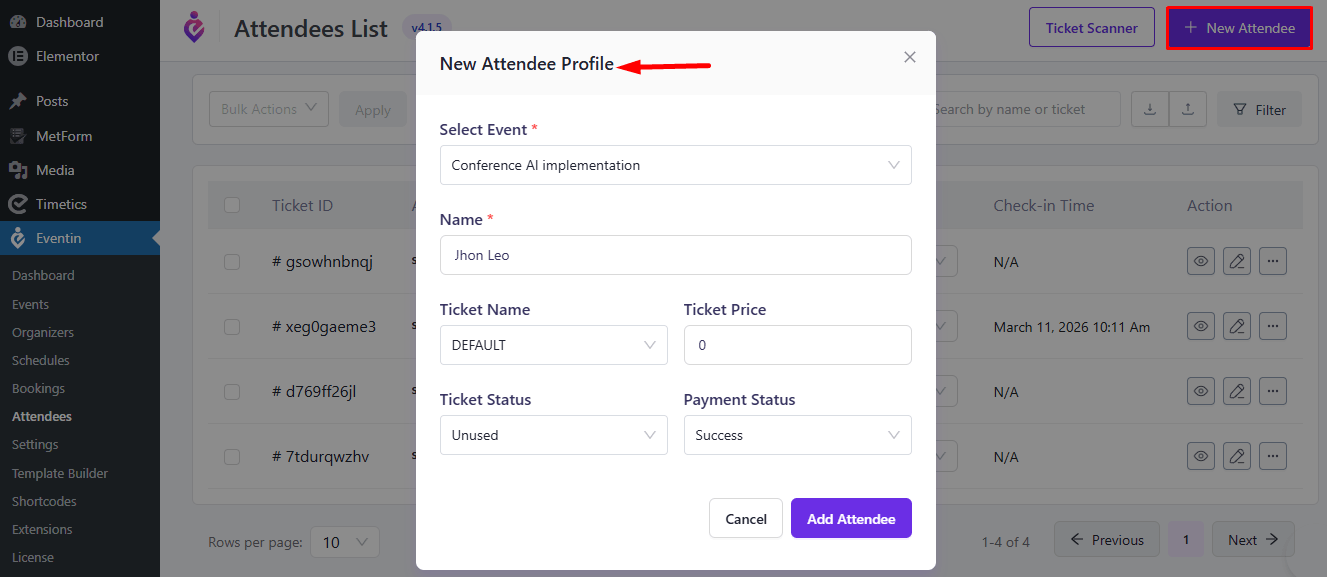Expand the Select Event dropdown
Image resolution: width=1327 pixels, height=577 pixels.
[675, 165]
